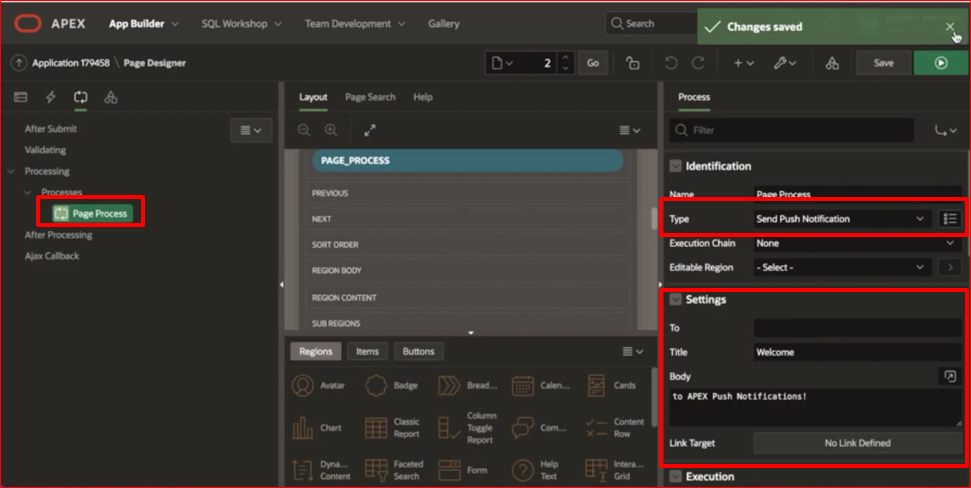Switch to the Items gallery tab
Image resolution: width=971 pixels, height=488 pixels.
pos(367,352)
